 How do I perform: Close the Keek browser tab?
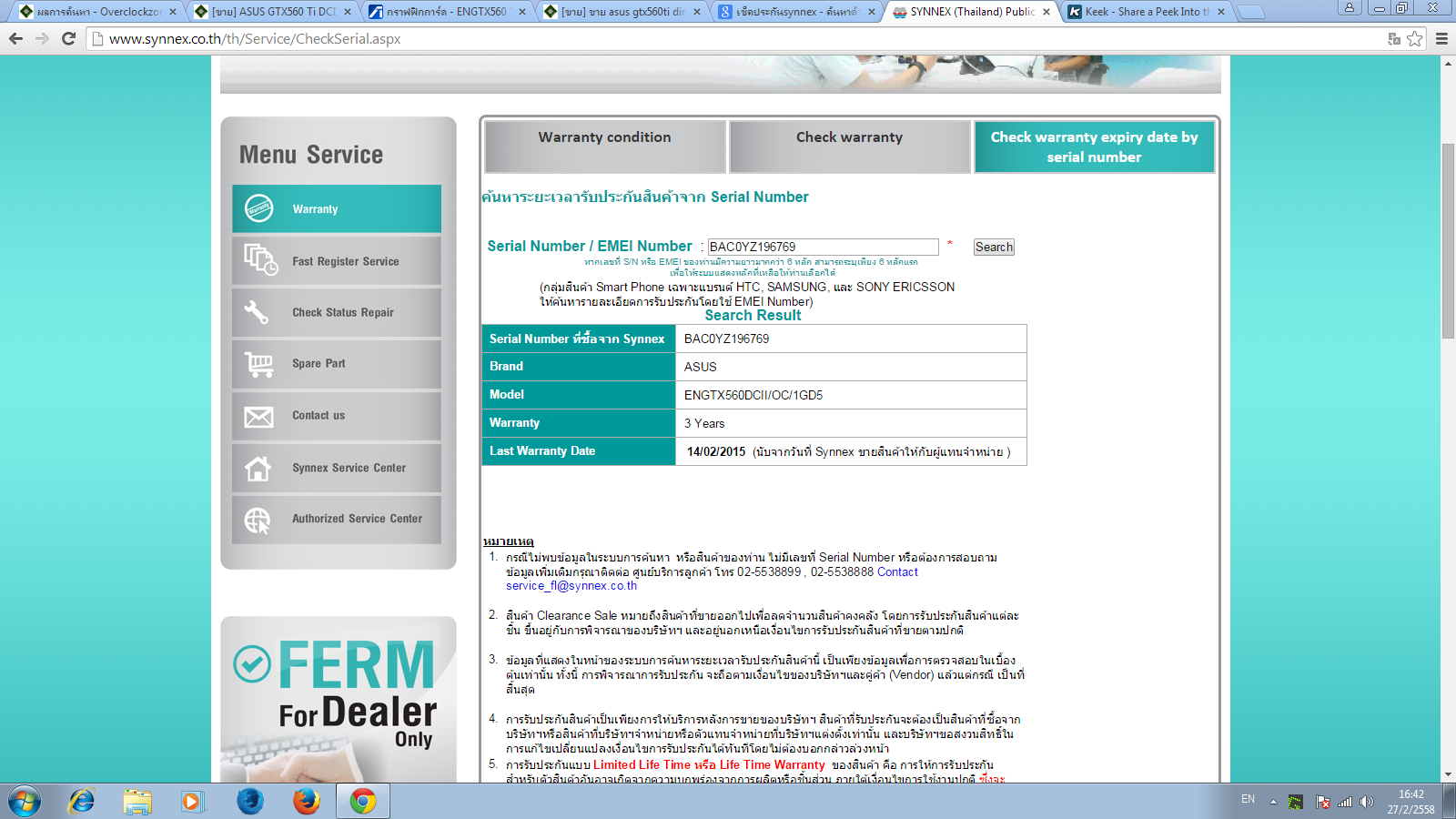pos(1221,12)
